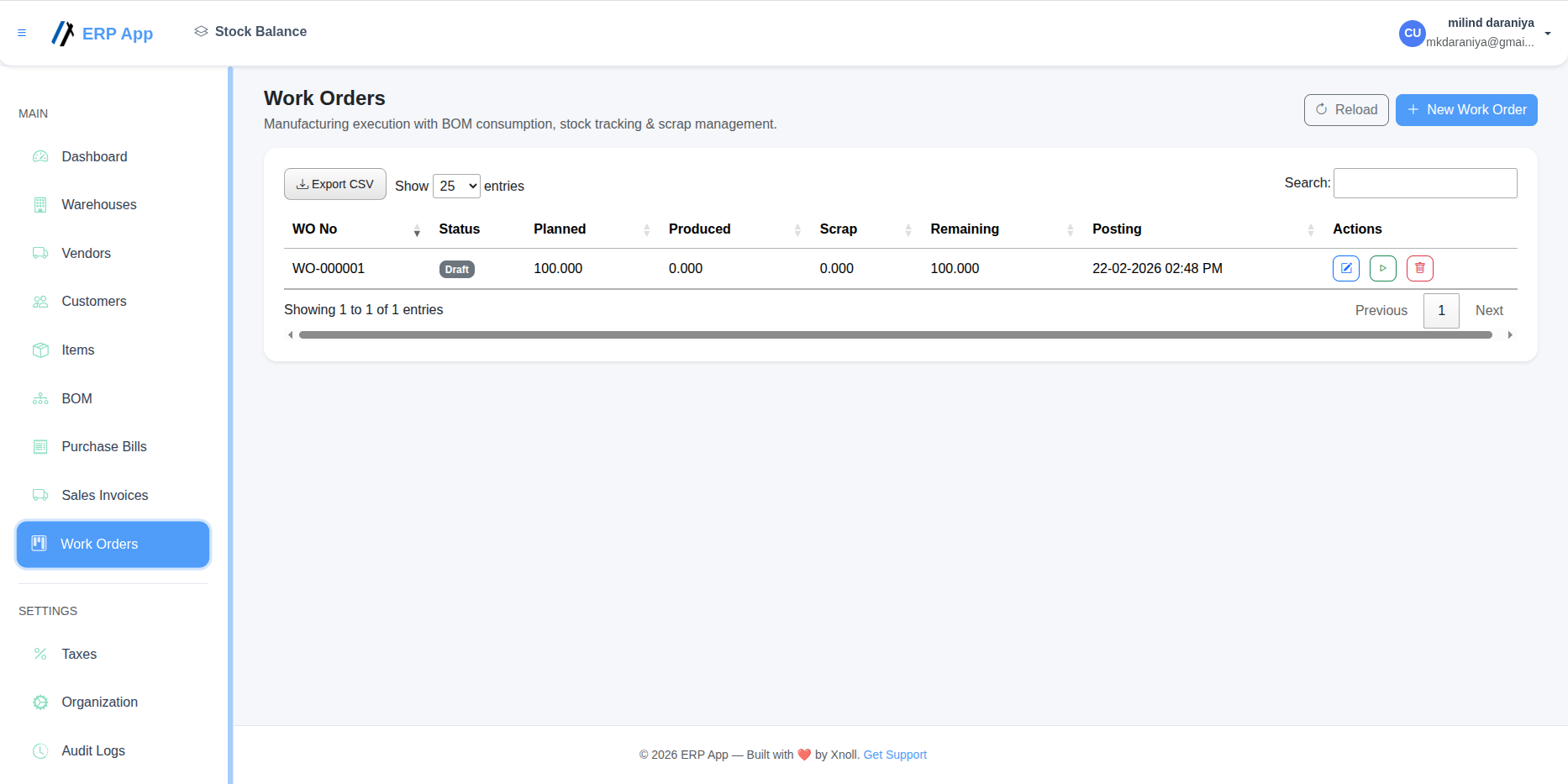Open the Dashboard from the sidebar
Viewport: 1568px width, 784px height.
pos(93,156)
